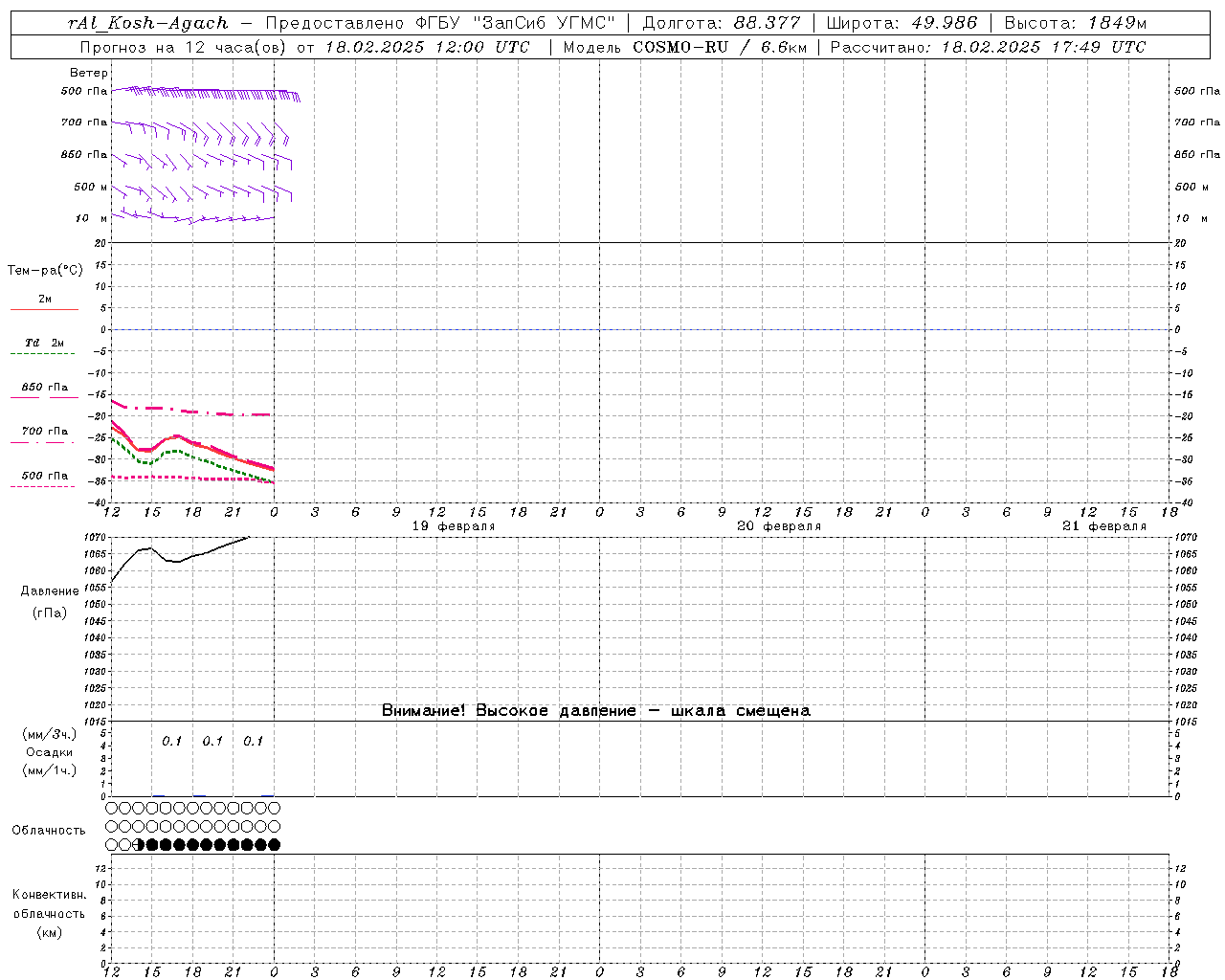This screenshot has height=980, width=1225.
Task: Click the 21 февраля date label
Action: (1104, 526)
